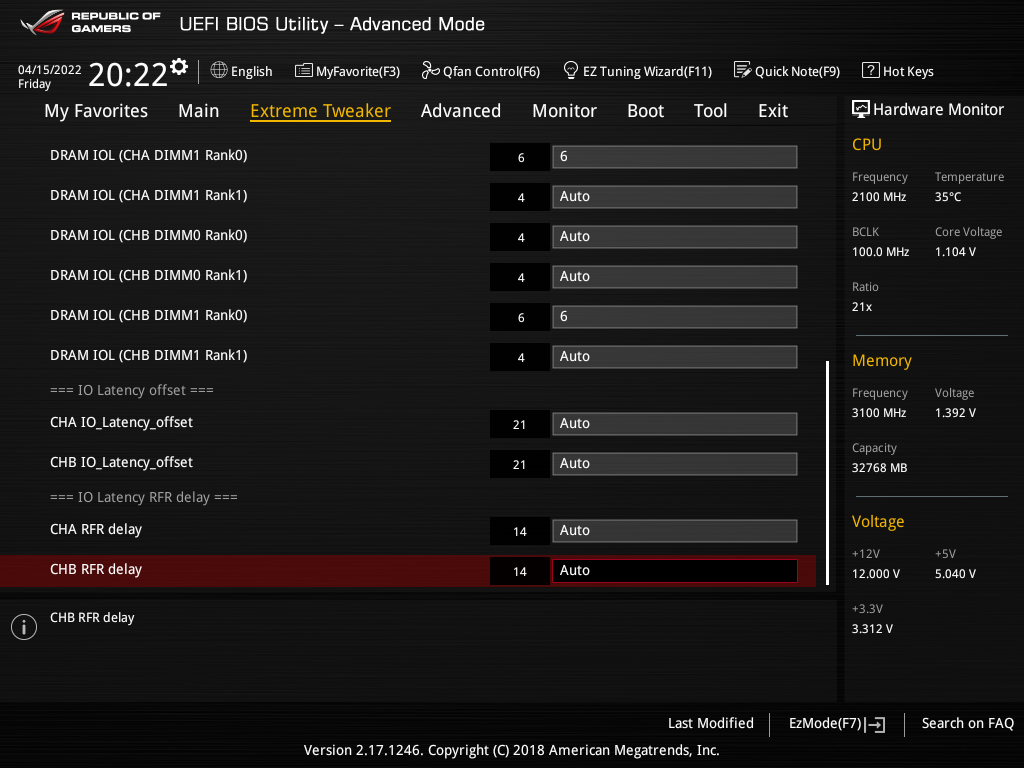Select English language option

[x=251, y=72]
